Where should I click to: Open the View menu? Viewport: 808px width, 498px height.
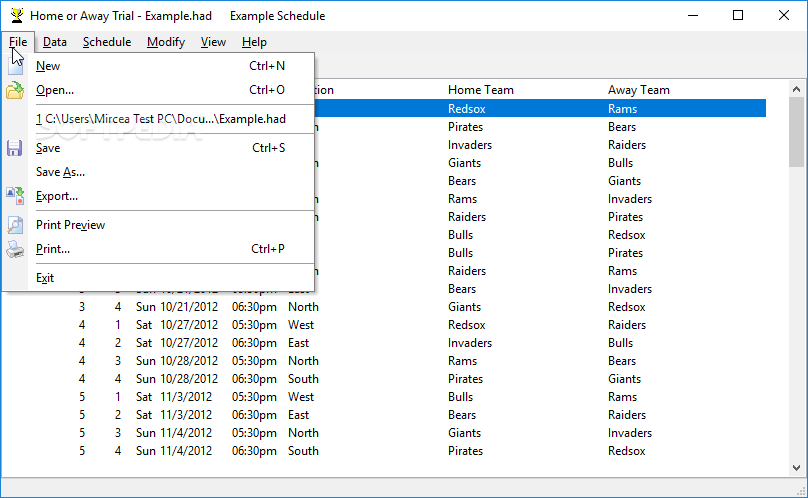pos(213,42)
